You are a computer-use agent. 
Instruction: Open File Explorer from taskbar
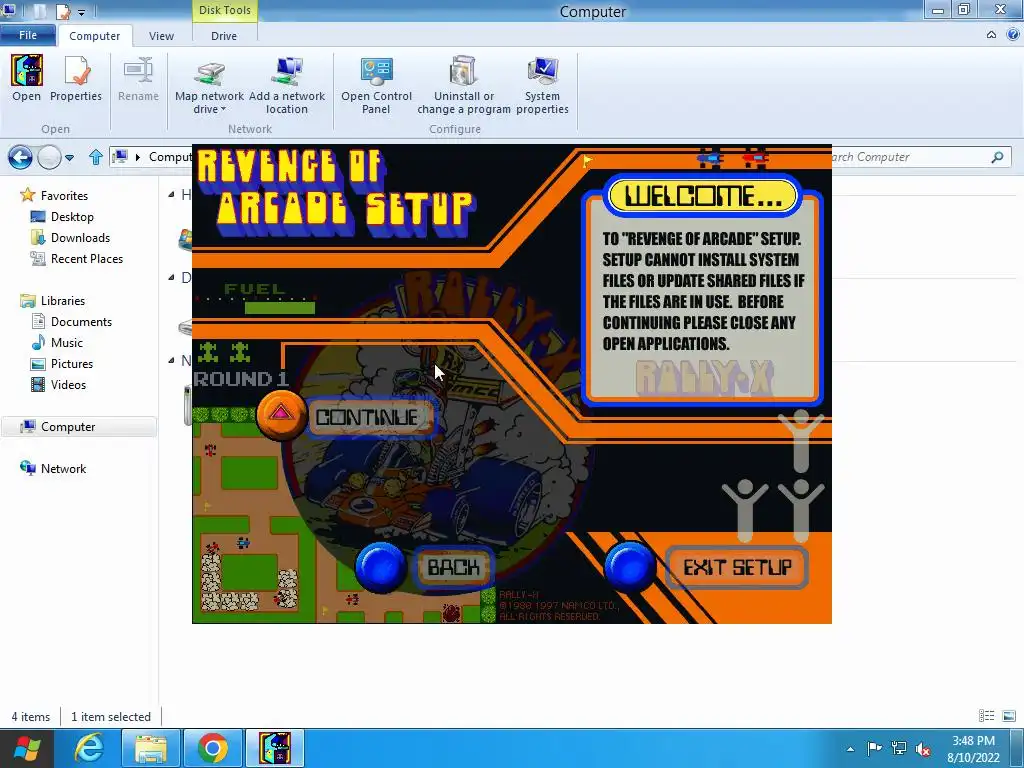tap(150, 748)
